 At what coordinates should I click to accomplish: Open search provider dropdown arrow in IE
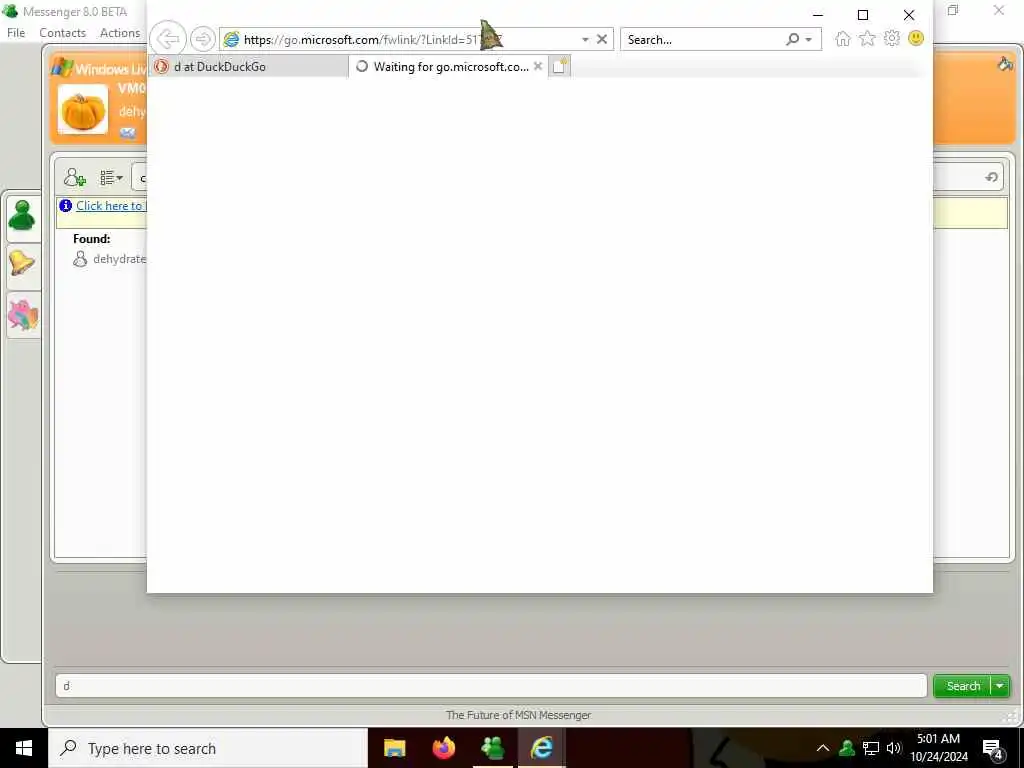pyautogui.click(x=808, y=40)
